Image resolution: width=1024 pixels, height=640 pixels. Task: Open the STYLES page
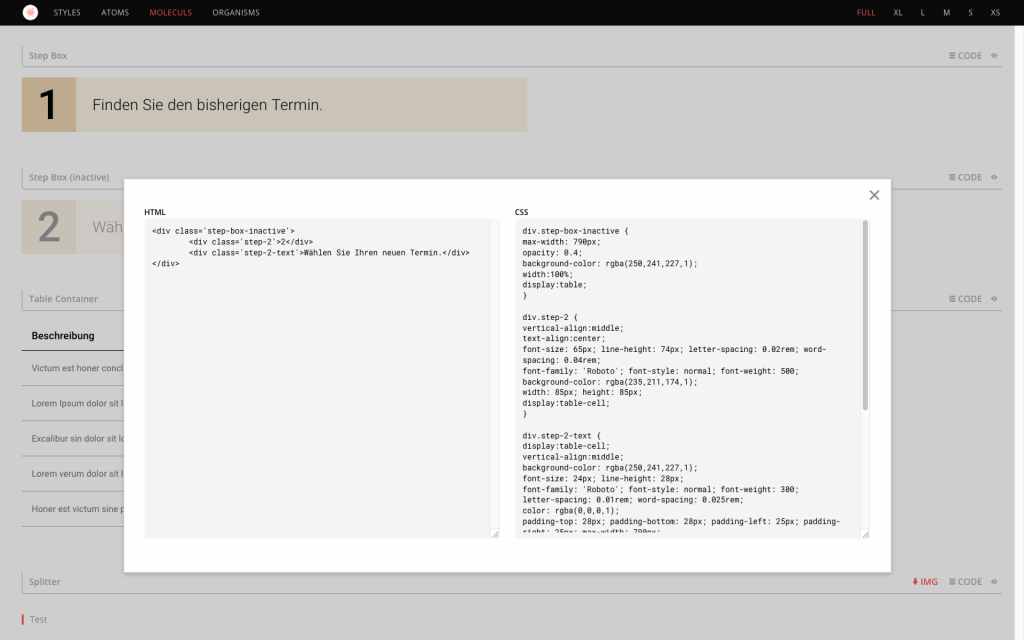(x=66, y=12)
